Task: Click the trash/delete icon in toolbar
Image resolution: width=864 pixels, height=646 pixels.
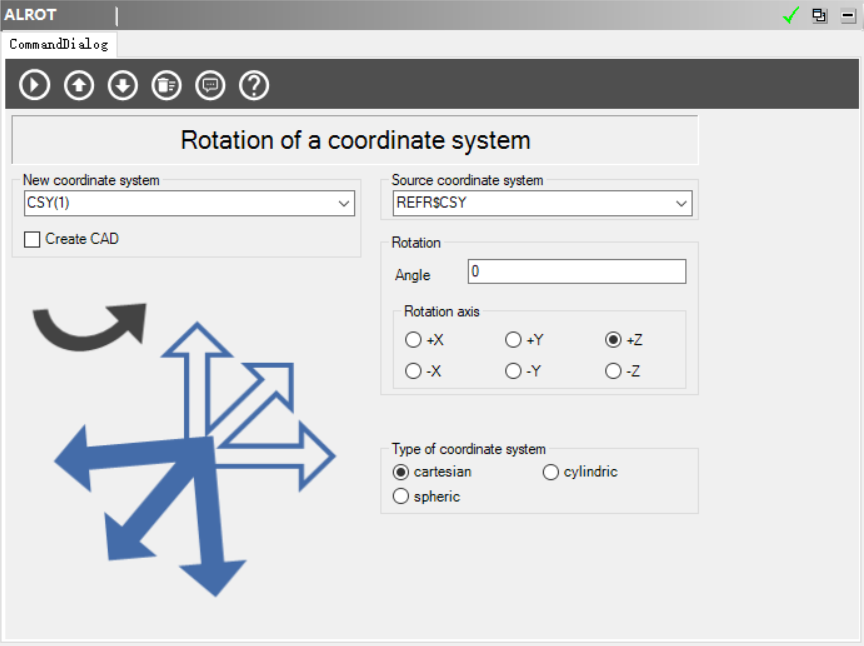Action: 166,85
